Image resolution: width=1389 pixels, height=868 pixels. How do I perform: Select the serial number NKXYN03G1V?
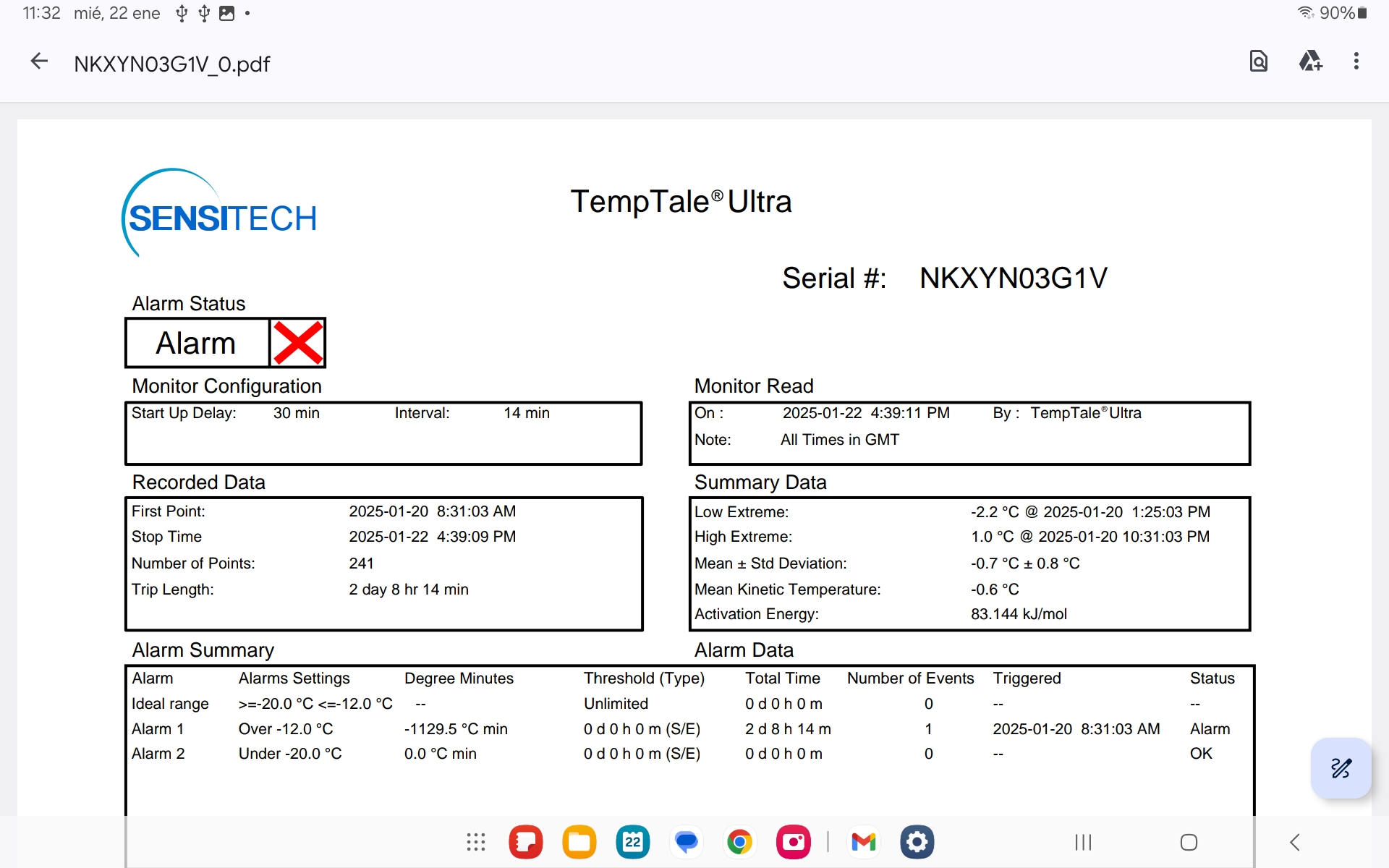click(x=1013, y=278)
